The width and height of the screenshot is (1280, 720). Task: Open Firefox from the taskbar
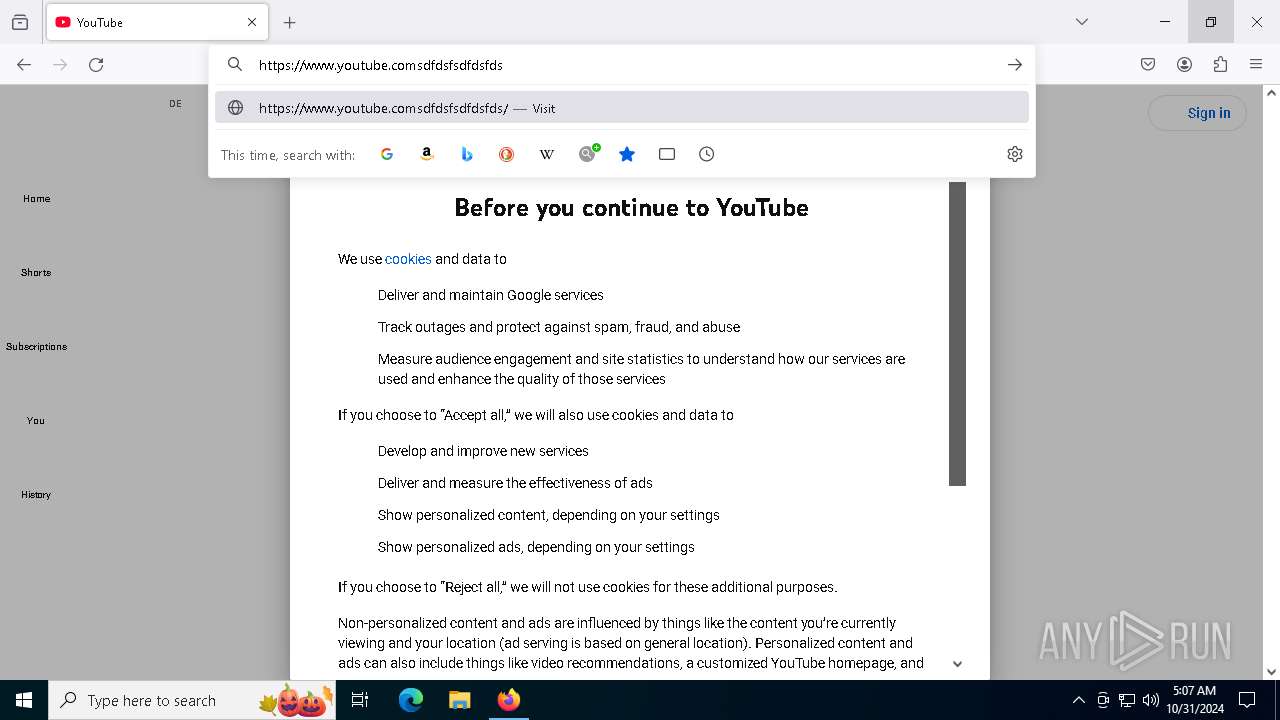[508, 700]
